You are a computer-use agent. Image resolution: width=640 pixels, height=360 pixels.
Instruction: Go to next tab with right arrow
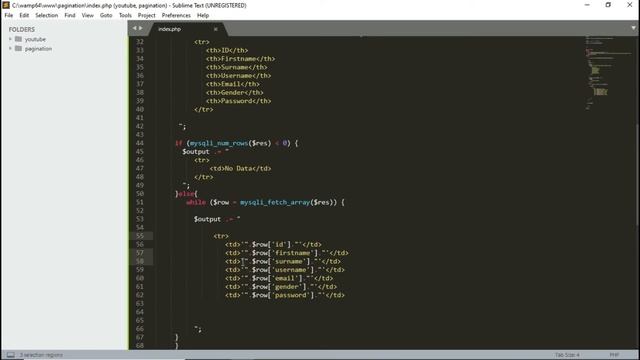(x=141, y=28)
